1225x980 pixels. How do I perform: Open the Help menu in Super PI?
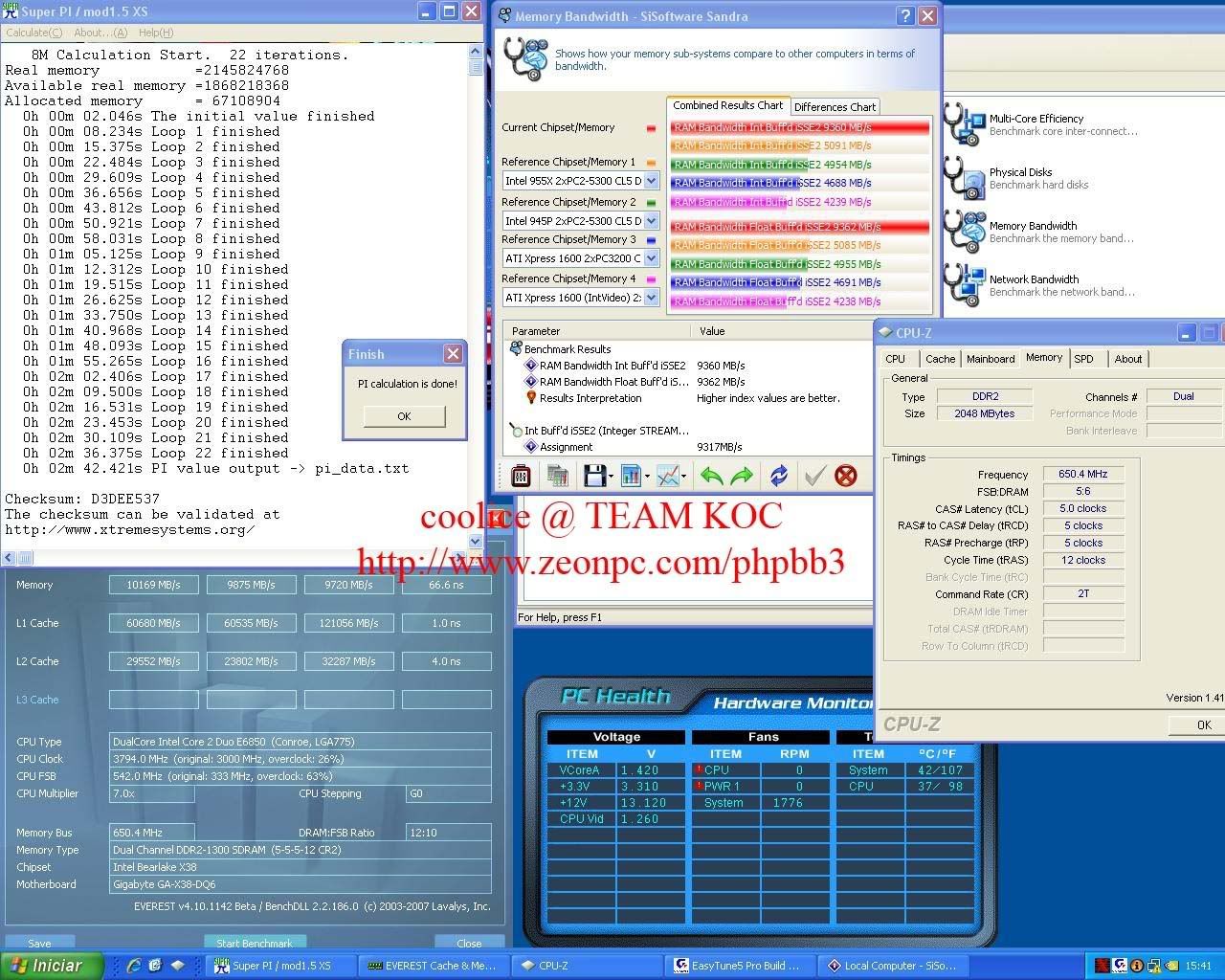pos(156,33)
